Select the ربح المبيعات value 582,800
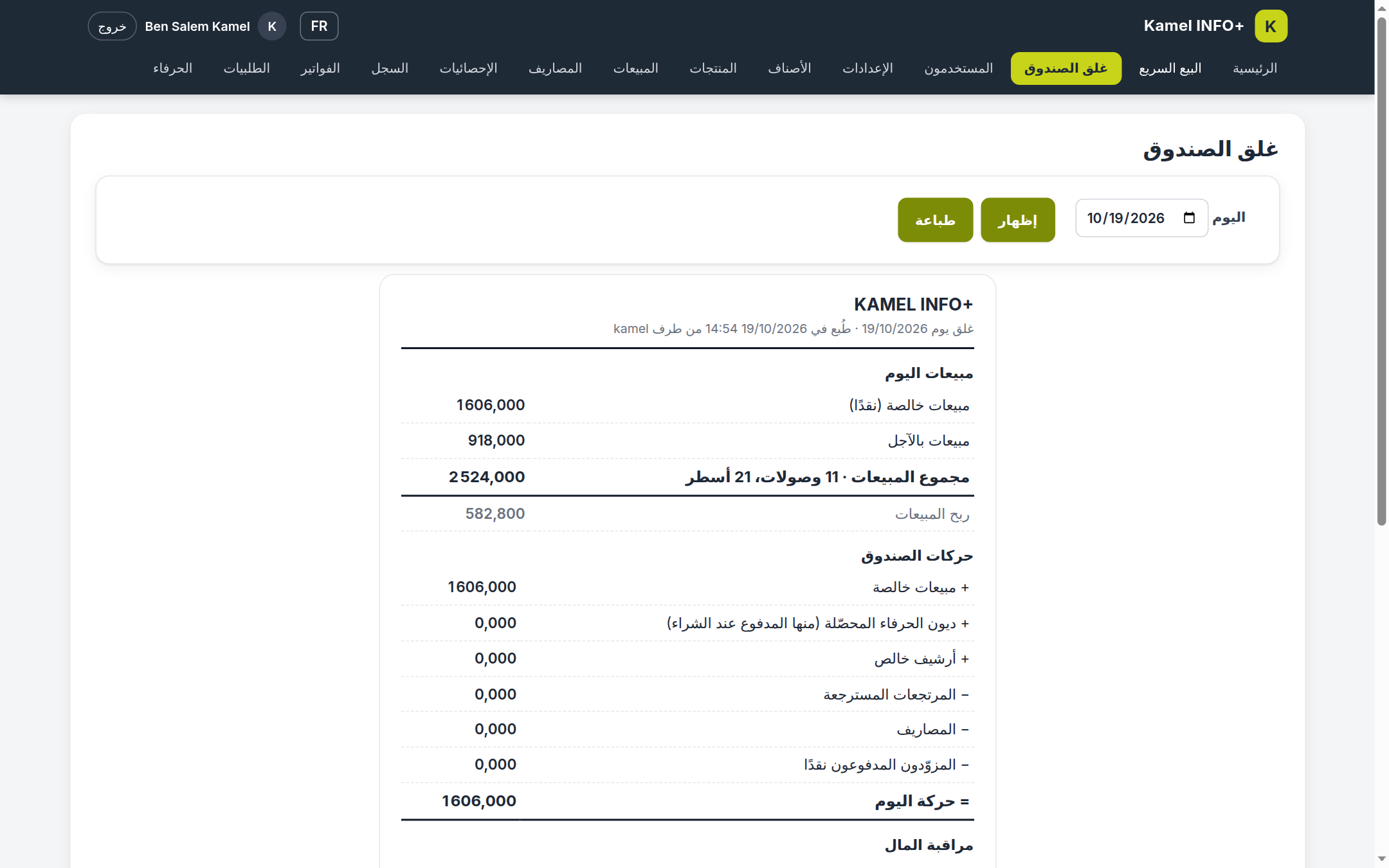Viewport: 1389px width, 868px height. click(x=495, y=514)
